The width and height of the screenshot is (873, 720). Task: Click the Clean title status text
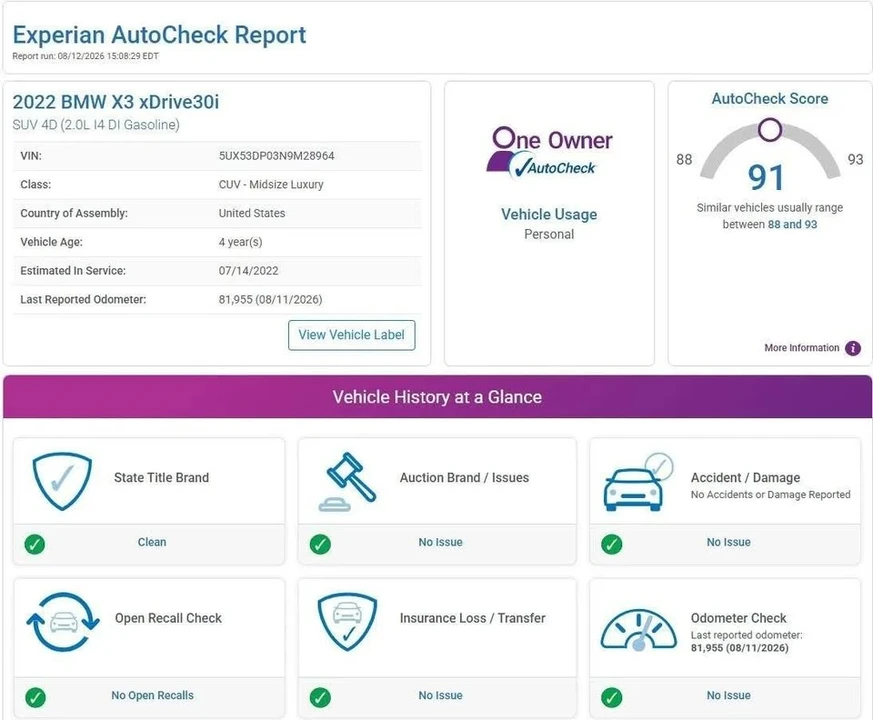click(x=152, y=542)
